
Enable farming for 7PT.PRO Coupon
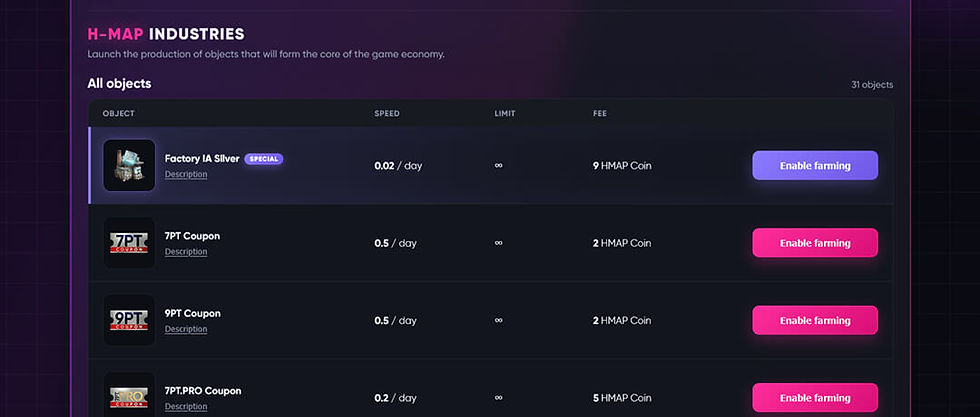coord(815,398)
